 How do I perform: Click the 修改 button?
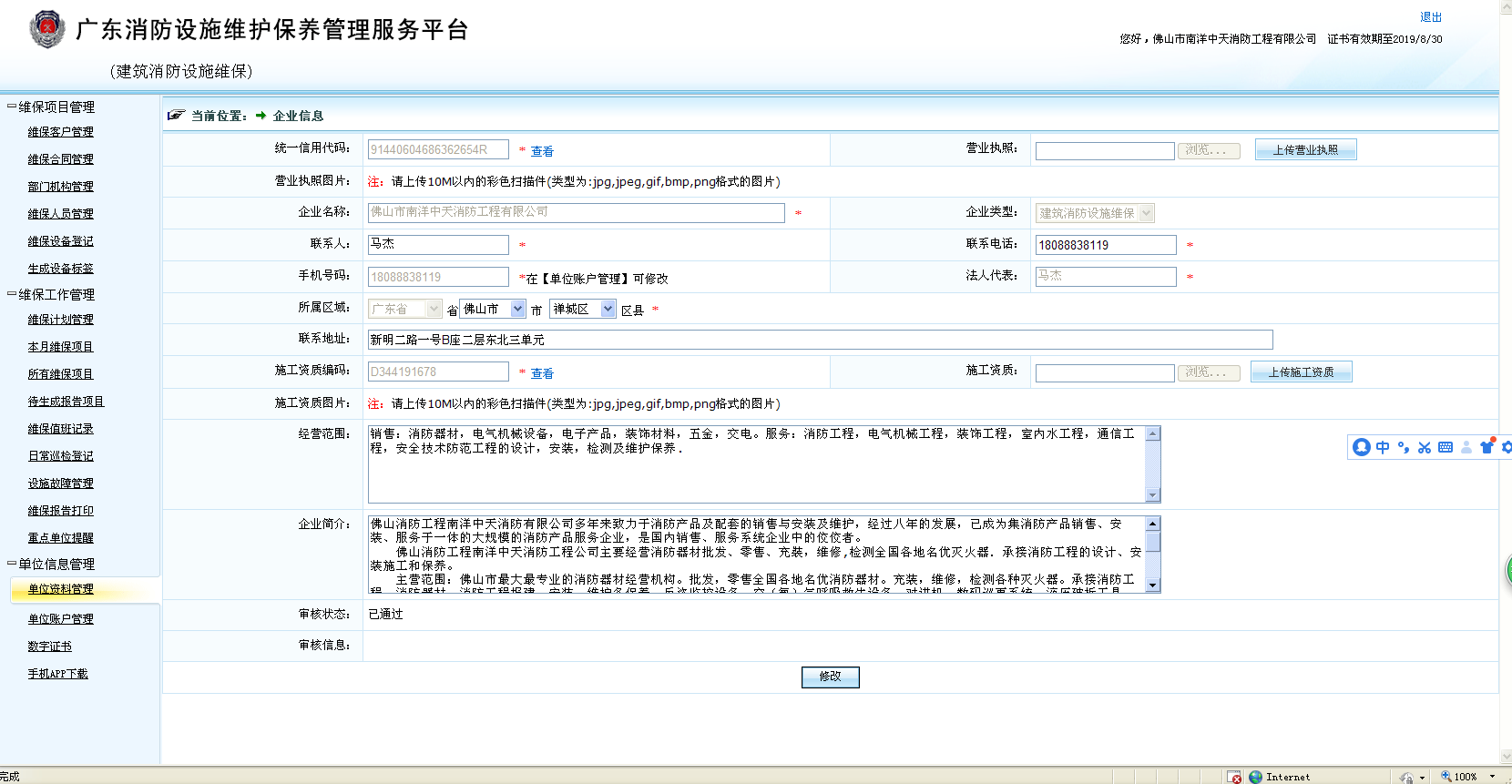click(830, 677)
